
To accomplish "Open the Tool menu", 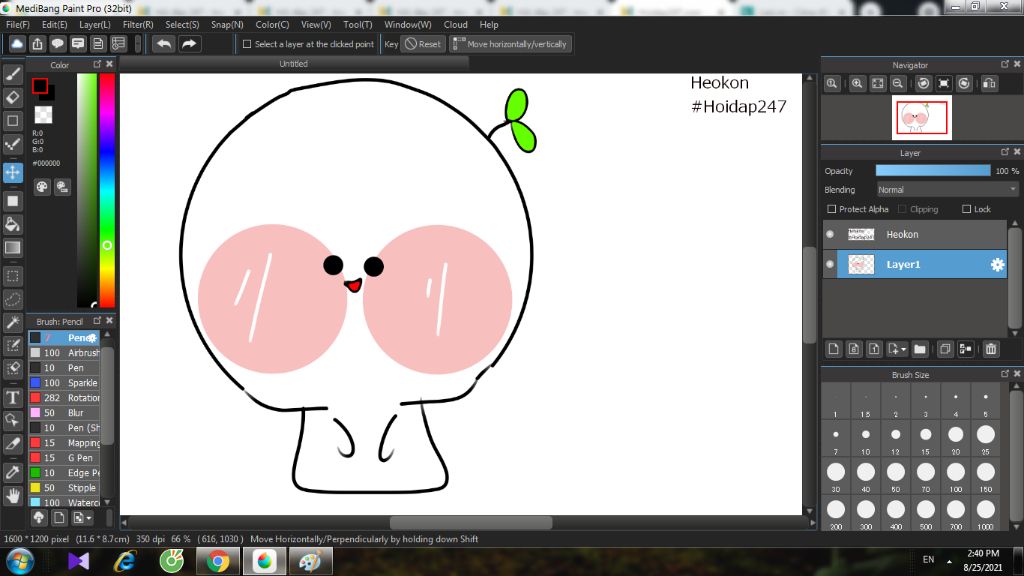I will [358, 24].
